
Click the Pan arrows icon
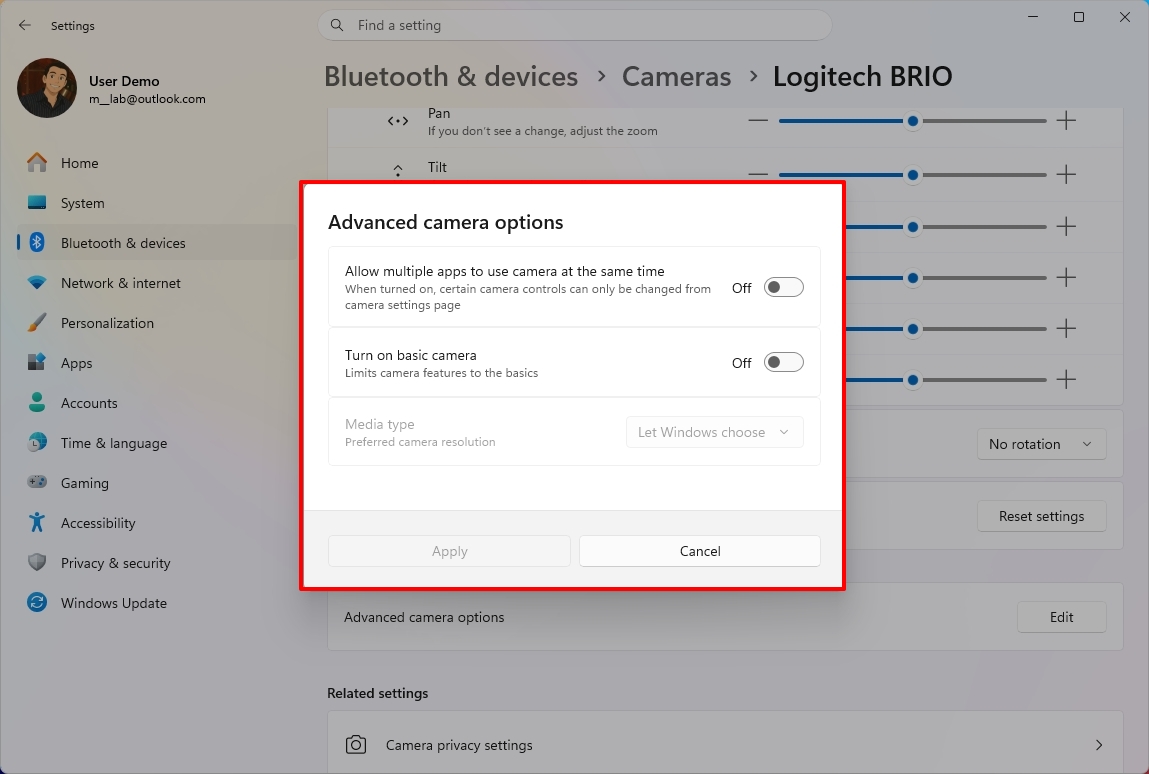pos(398,121)
